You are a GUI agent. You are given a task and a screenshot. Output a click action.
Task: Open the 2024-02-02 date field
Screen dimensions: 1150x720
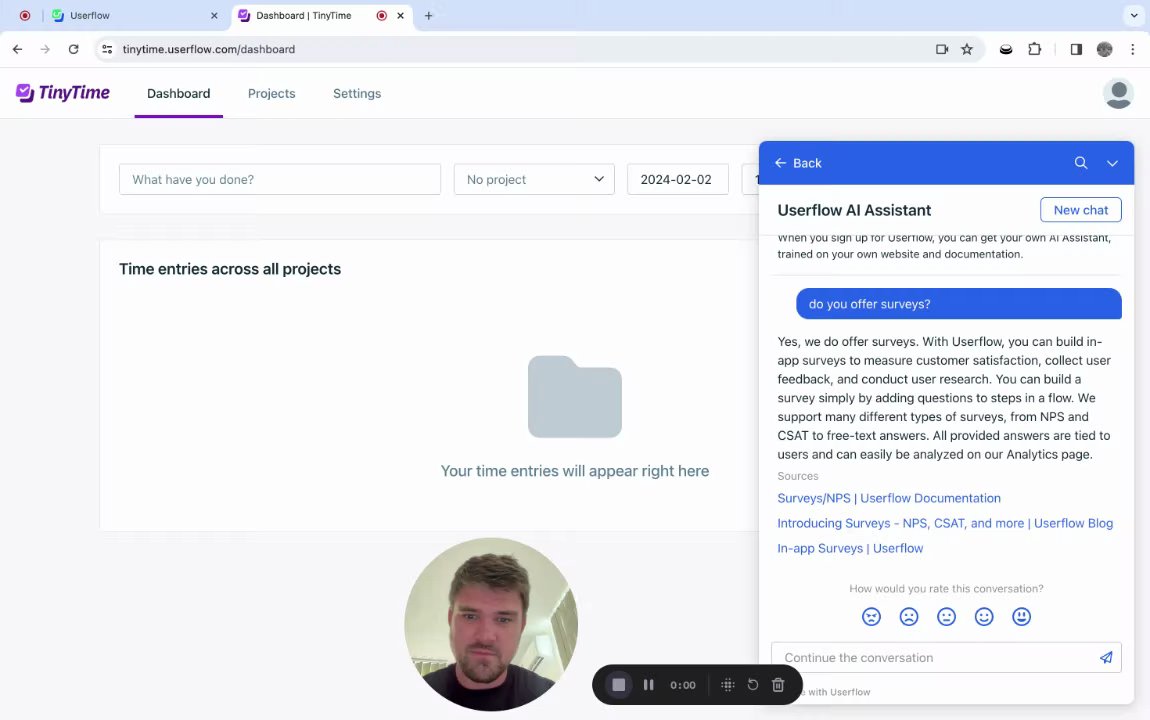coord(678,179)
